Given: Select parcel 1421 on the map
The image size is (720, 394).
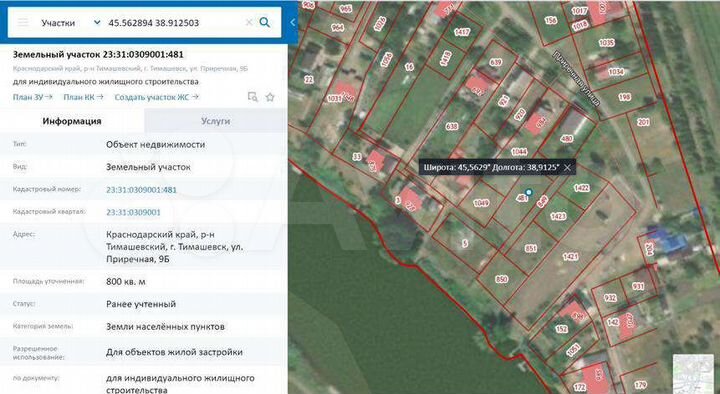Looking at the screenshot, I should 570,257.
